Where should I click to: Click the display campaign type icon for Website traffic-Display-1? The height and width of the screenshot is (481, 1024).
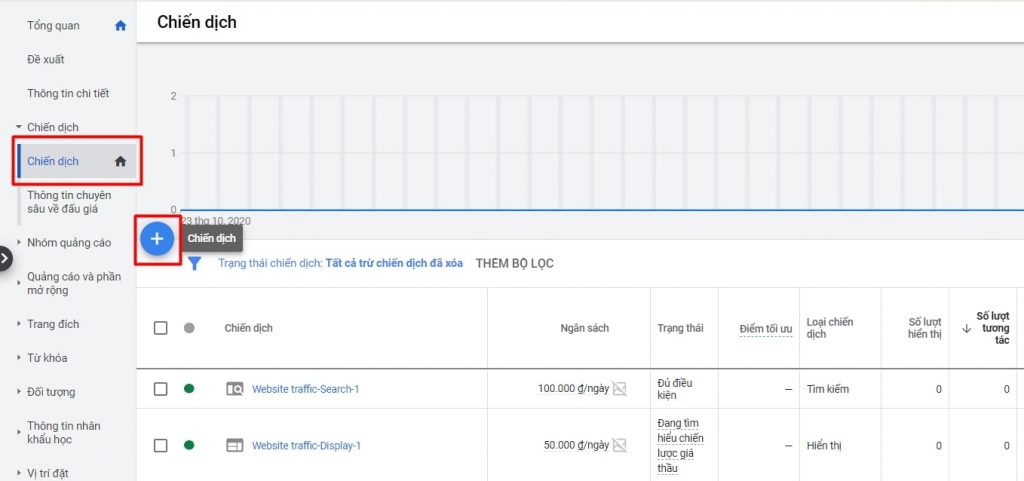pos(235,445)
